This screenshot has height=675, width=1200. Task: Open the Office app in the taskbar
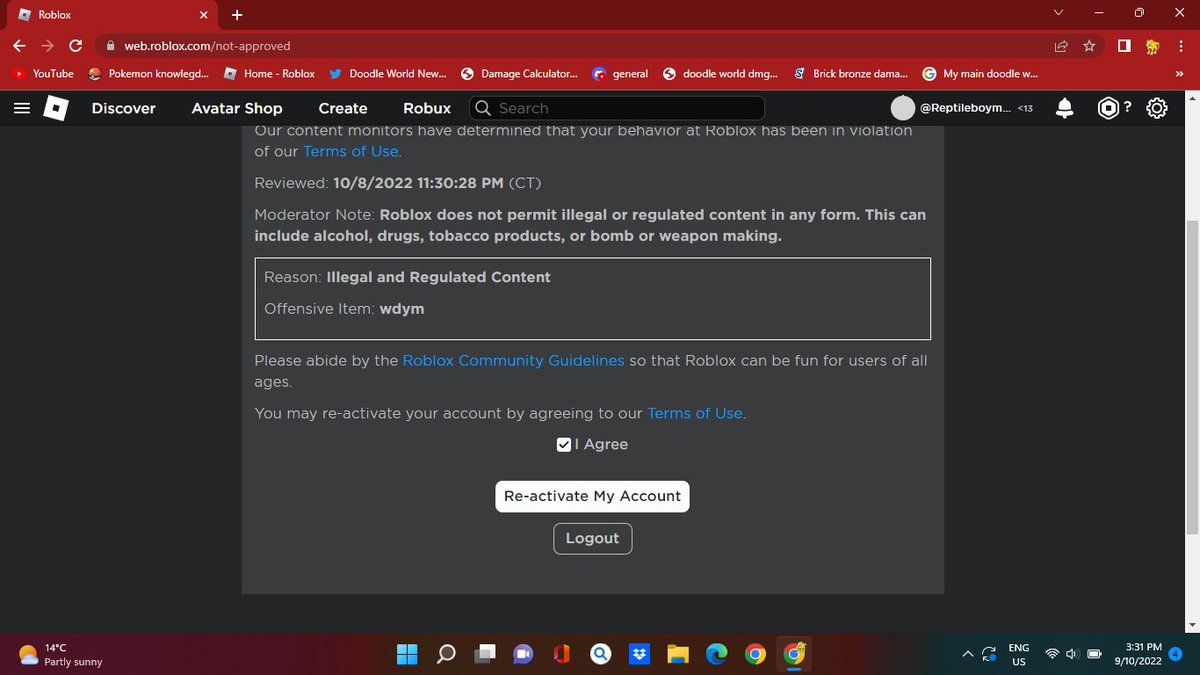click(562, 654)
